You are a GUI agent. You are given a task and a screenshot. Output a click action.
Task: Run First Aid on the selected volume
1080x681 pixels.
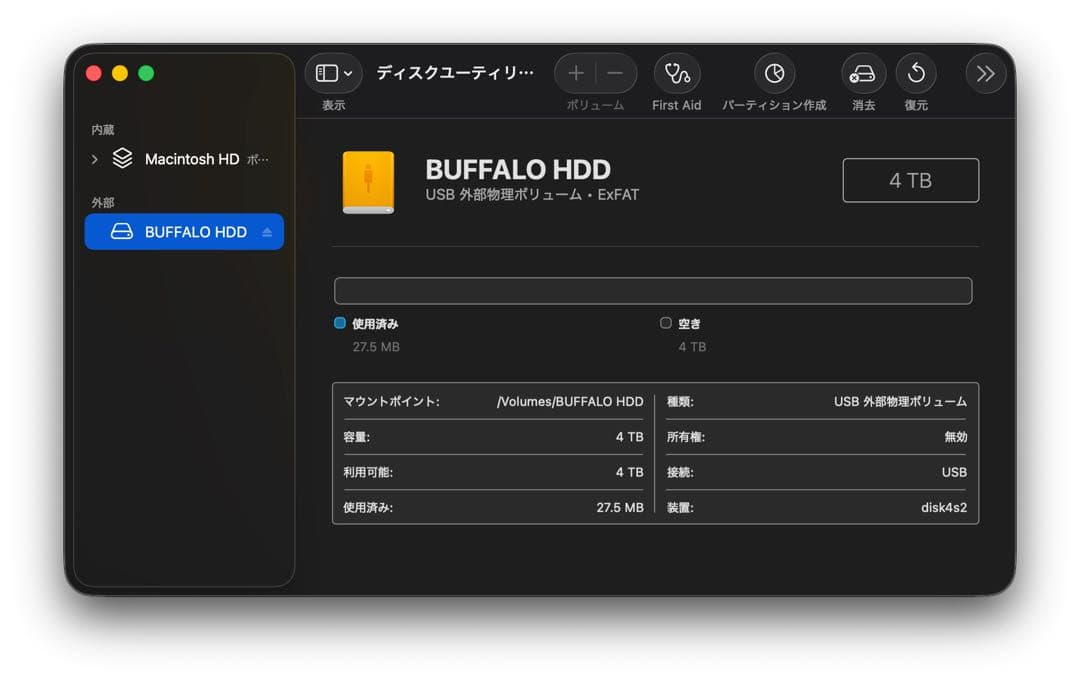(x=676, y=73)
